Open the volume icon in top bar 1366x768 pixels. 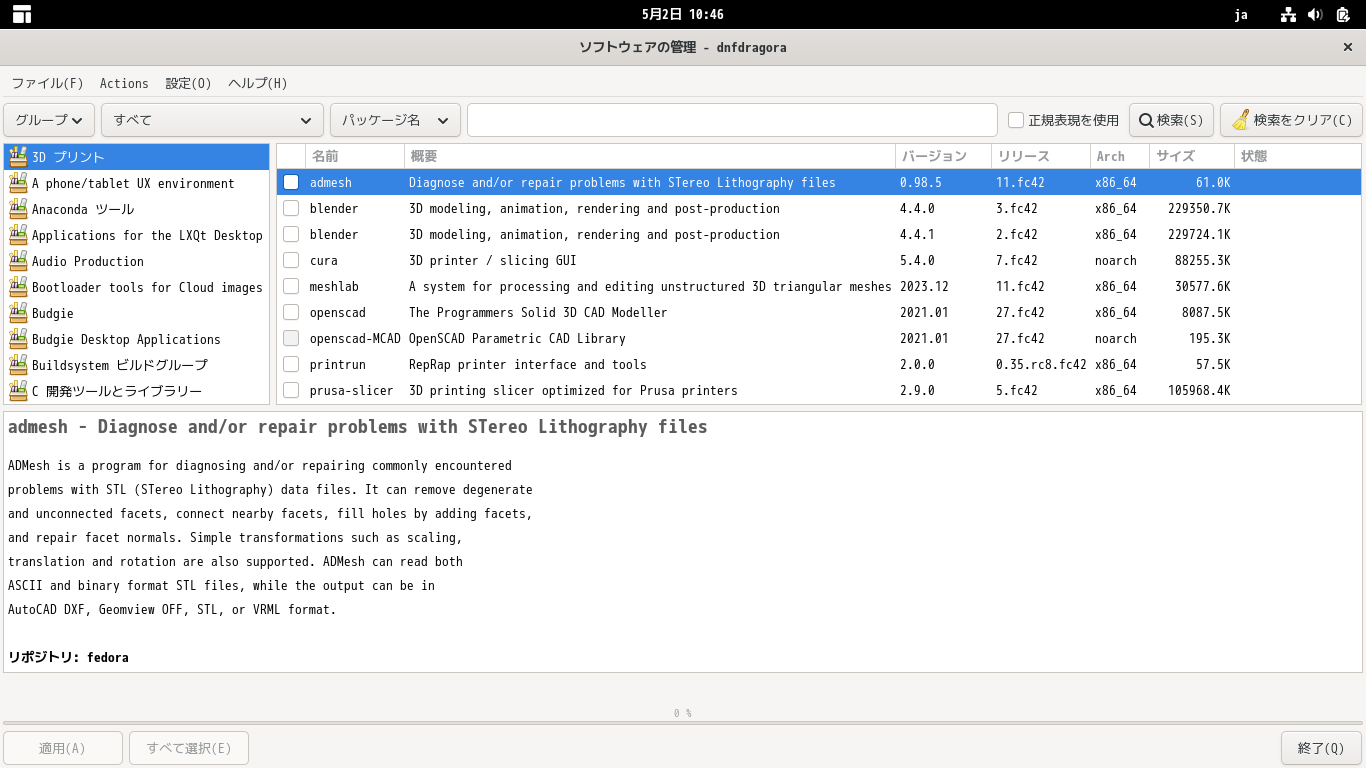1315,14
